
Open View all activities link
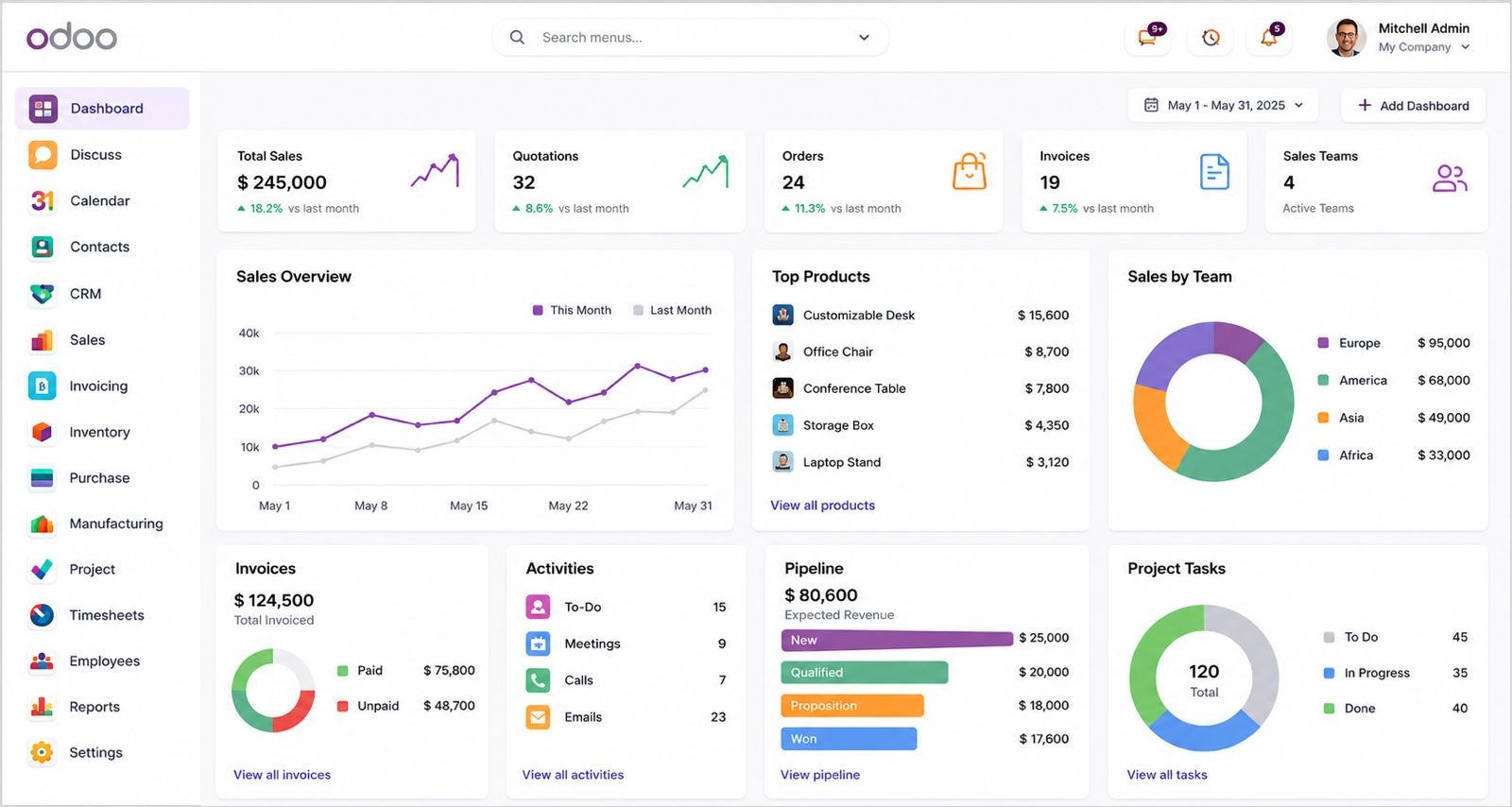(573, 775)
